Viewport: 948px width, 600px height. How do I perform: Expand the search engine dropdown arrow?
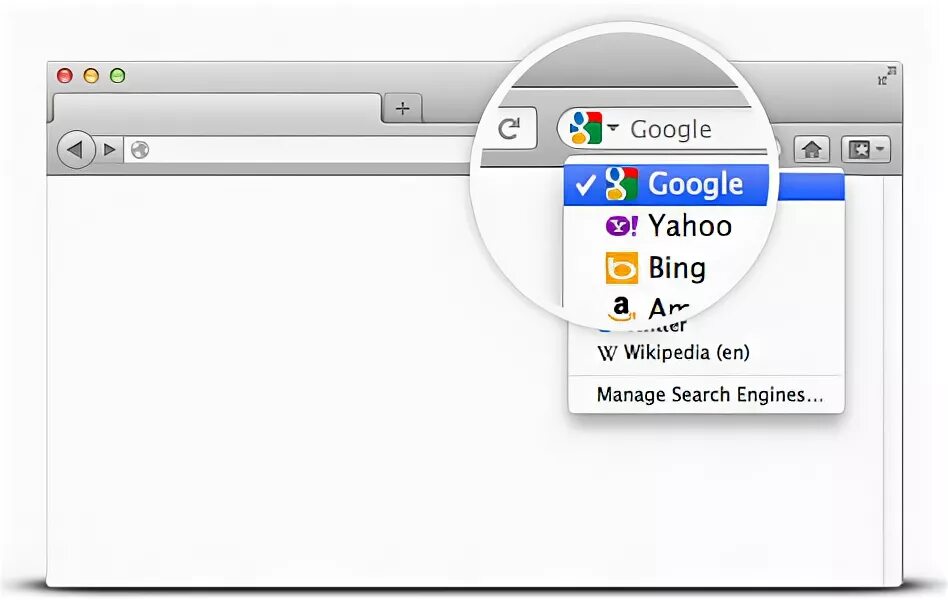point(612,128)
